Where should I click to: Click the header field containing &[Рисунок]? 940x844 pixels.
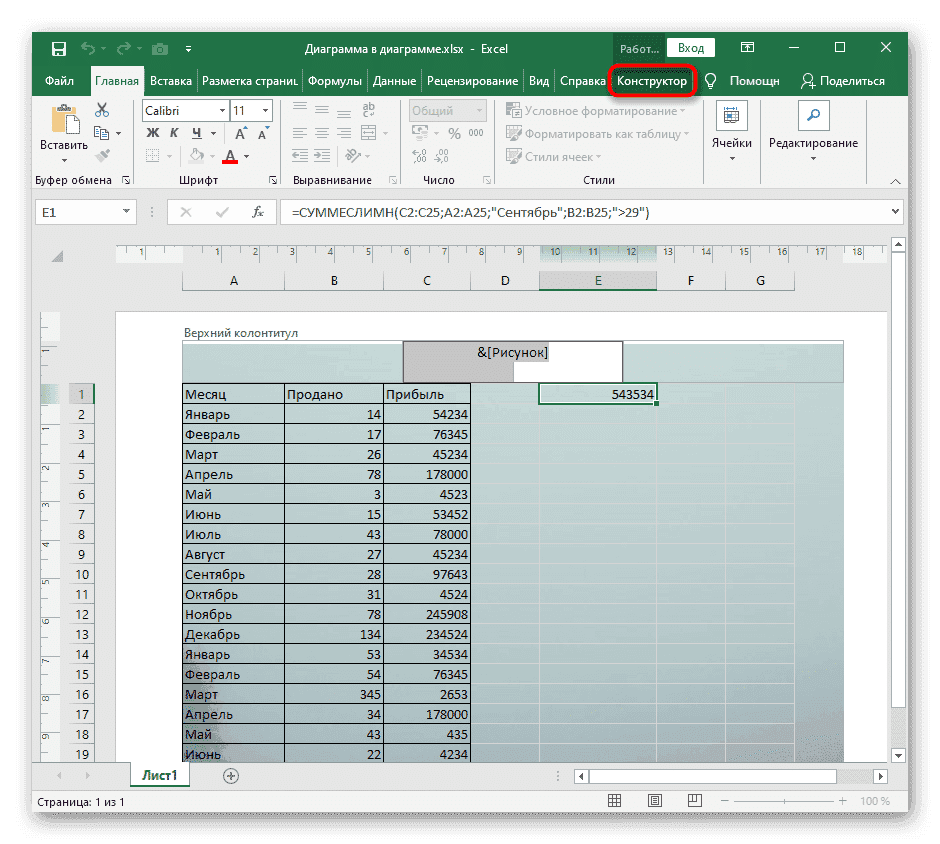pos(512,361)
